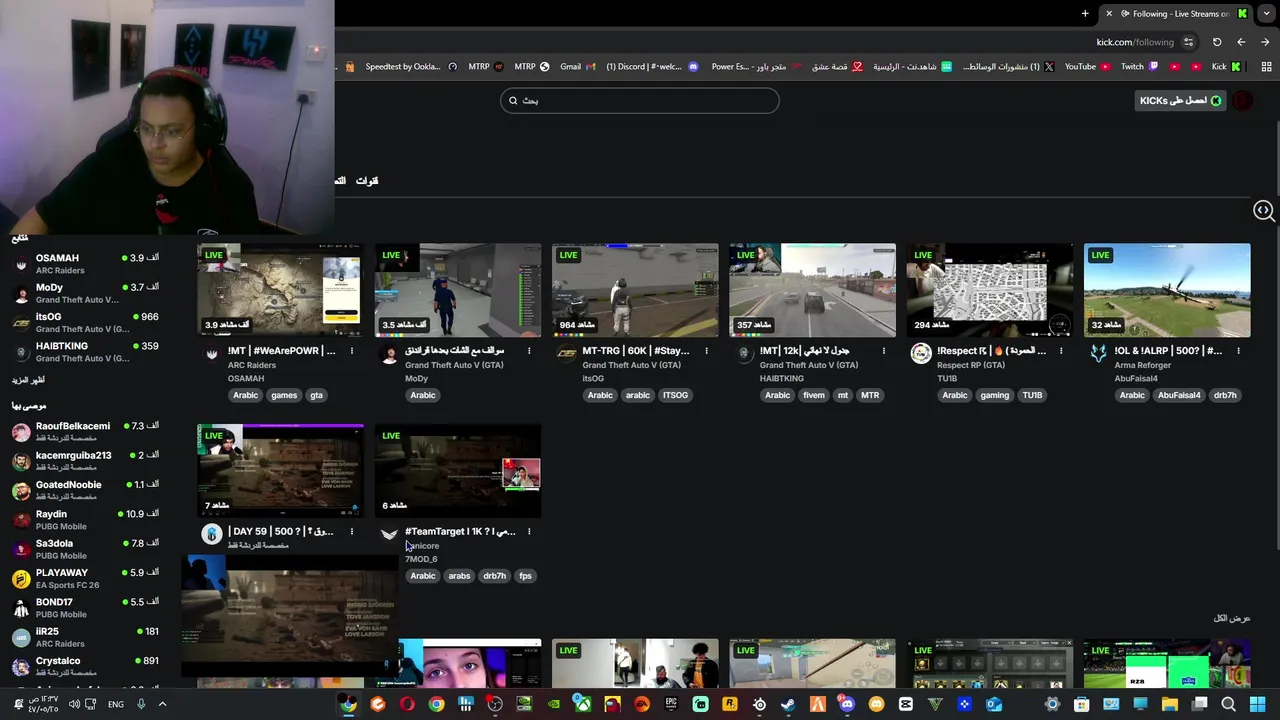Click the browser reload button

pos(1217,42)
